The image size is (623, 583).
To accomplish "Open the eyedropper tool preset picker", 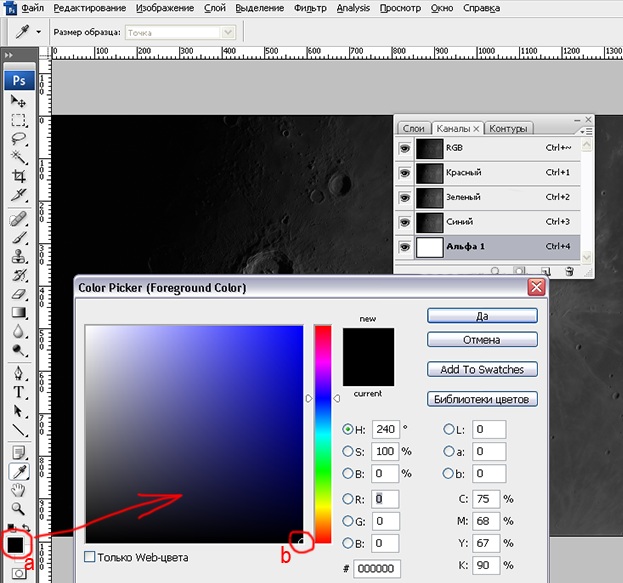I will coord(38,32).
